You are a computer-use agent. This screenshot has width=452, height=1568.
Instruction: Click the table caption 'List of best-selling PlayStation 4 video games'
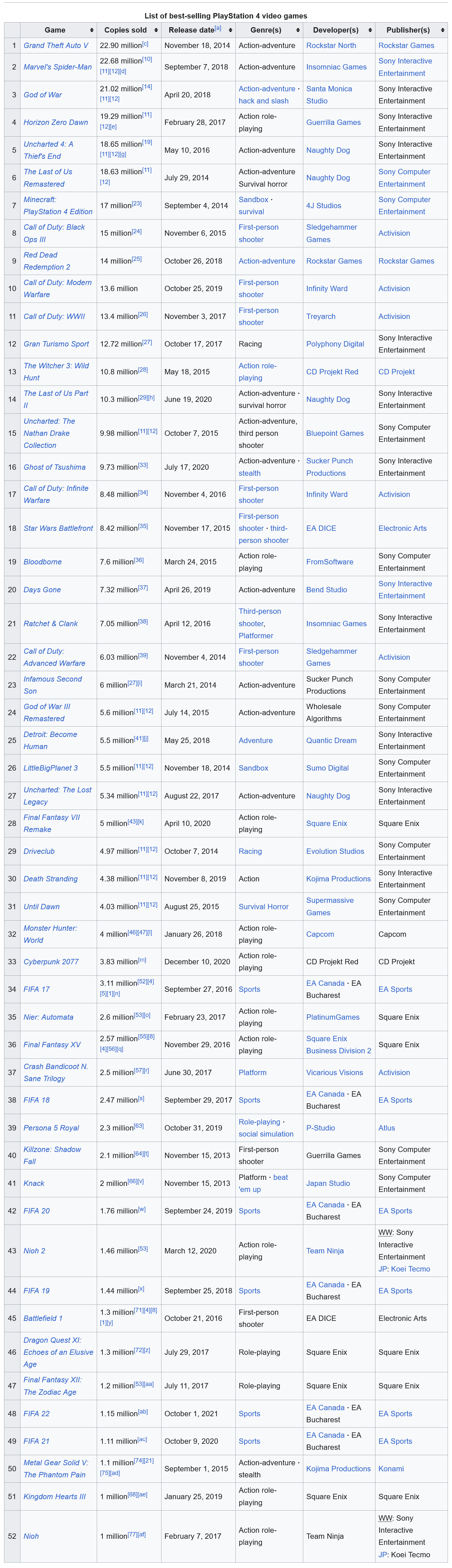tap(226, 16)
